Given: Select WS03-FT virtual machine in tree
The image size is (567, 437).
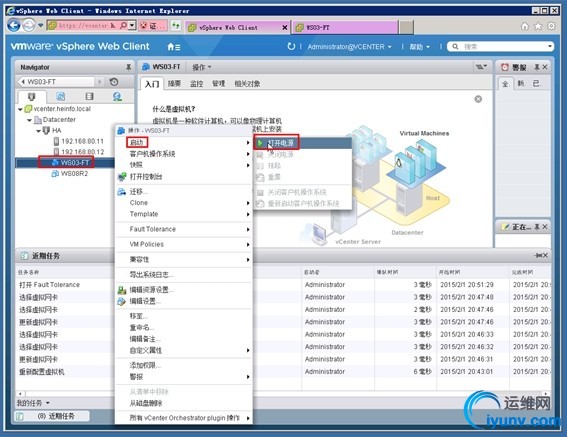Looking at the screenshot, I should [75, 163].
